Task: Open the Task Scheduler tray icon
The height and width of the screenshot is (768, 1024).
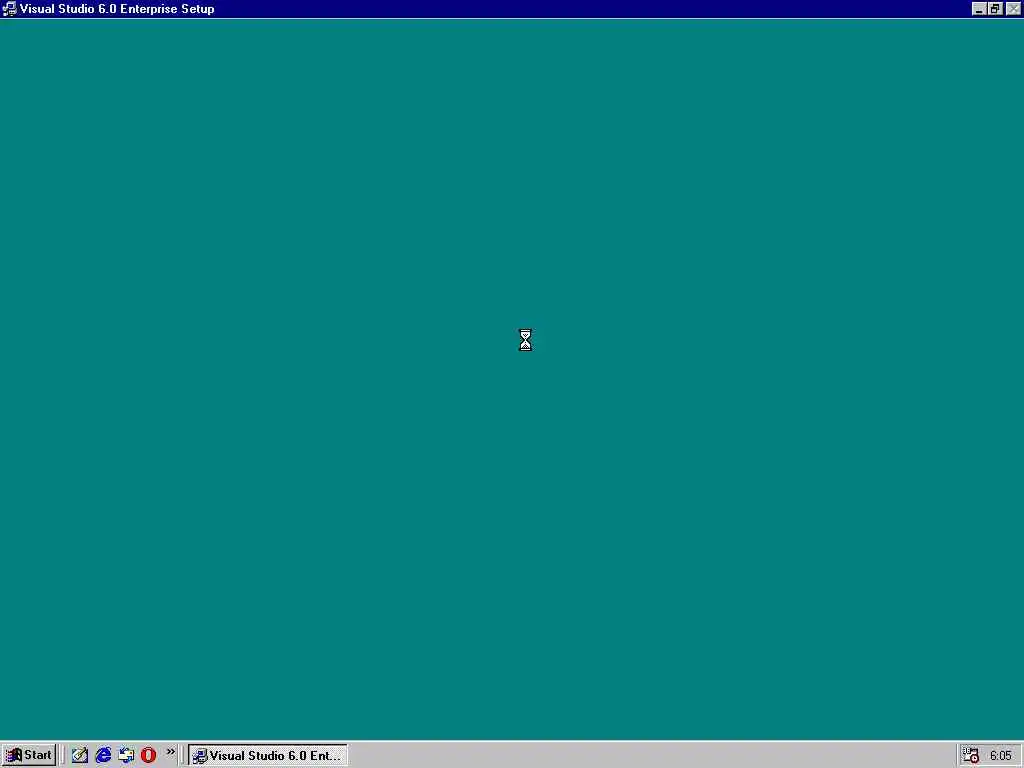Action: pos(971,755)
